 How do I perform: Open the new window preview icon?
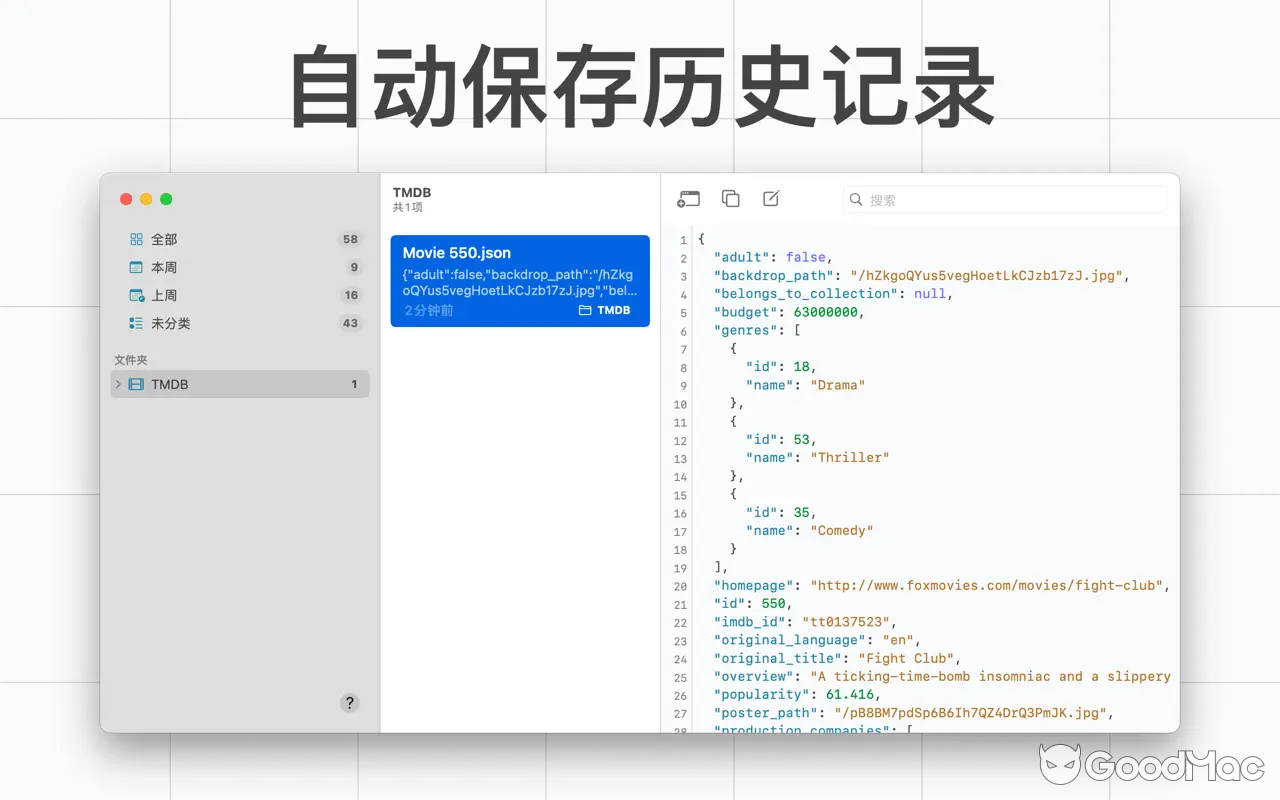[688, 199]
